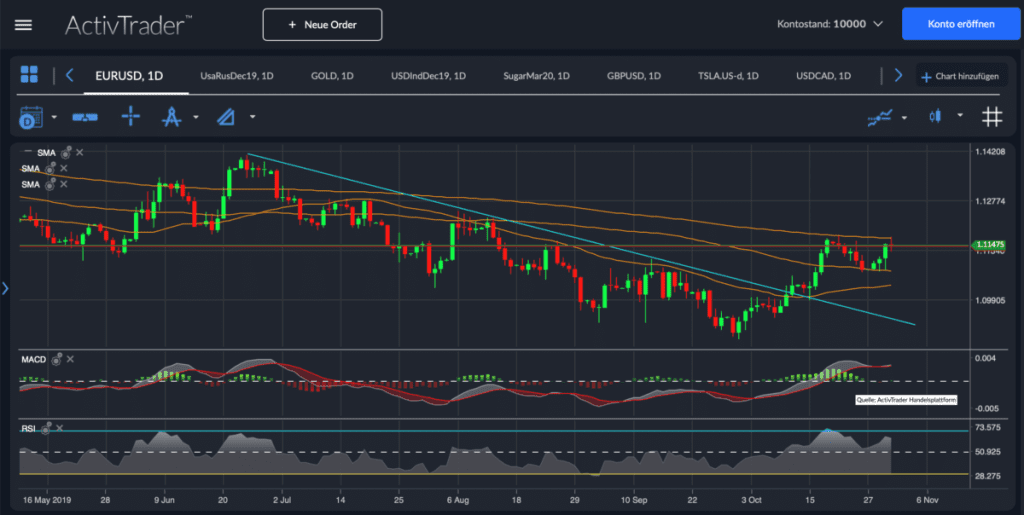Viewport: 1024px width, 515px height.
Task: Switch to EURUSD, 1D tab
Action: pos(129,76)
